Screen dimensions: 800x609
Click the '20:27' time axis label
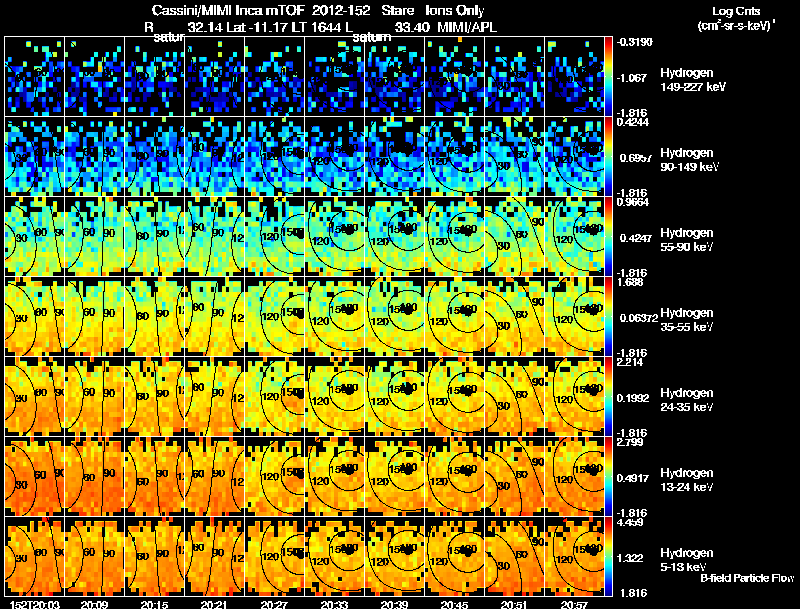274,604
